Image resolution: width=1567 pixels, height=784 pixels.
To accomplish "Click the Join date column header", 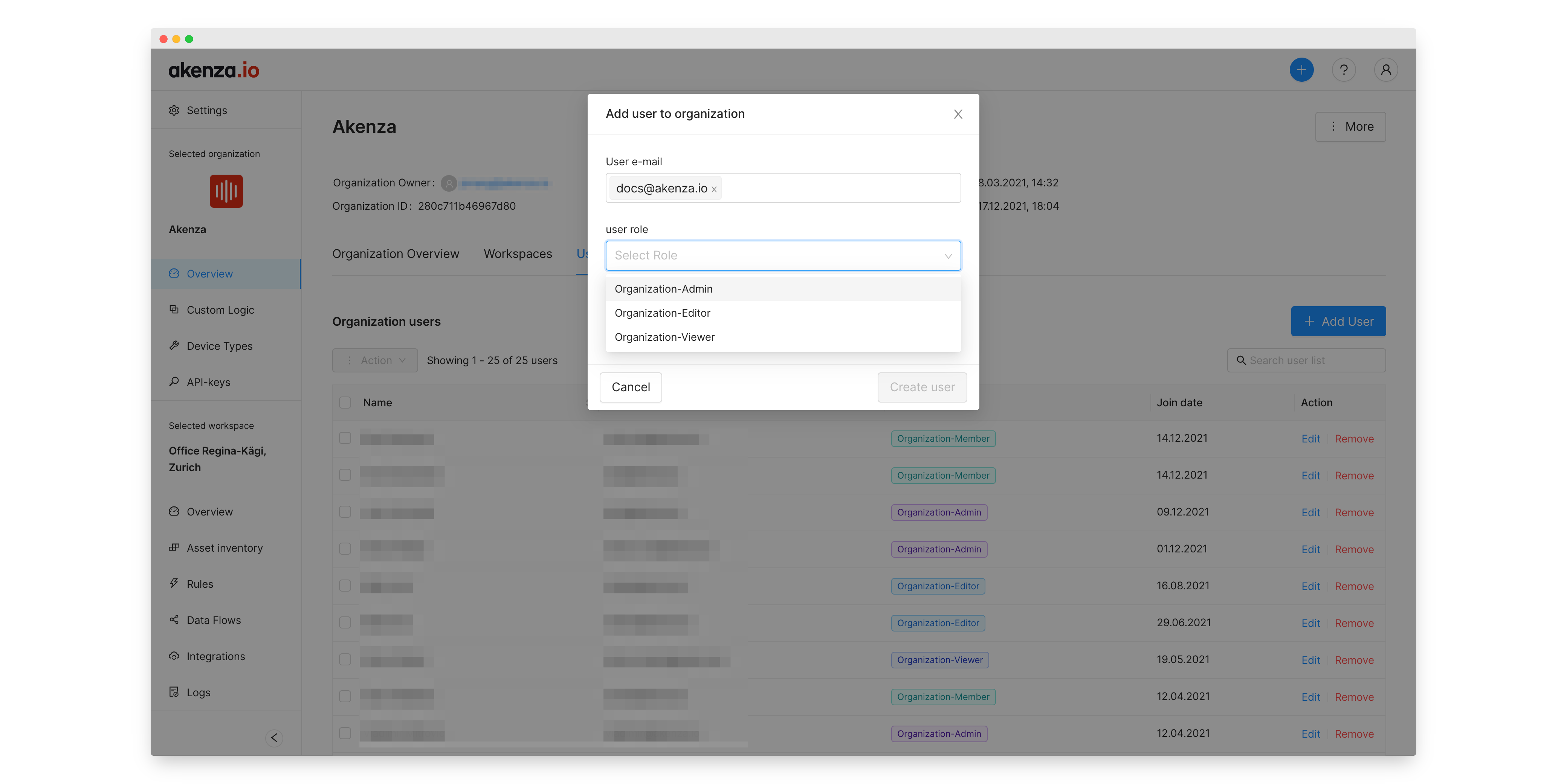I will [1179, 403].
